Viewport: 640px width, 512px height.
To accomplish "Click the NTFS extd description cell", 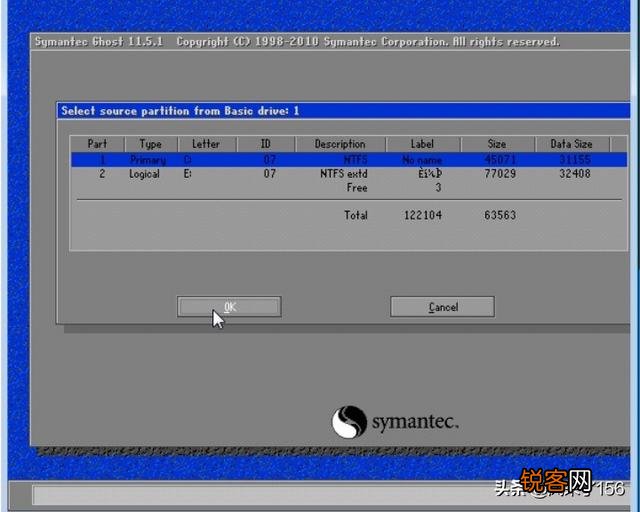I will (344, 174).
